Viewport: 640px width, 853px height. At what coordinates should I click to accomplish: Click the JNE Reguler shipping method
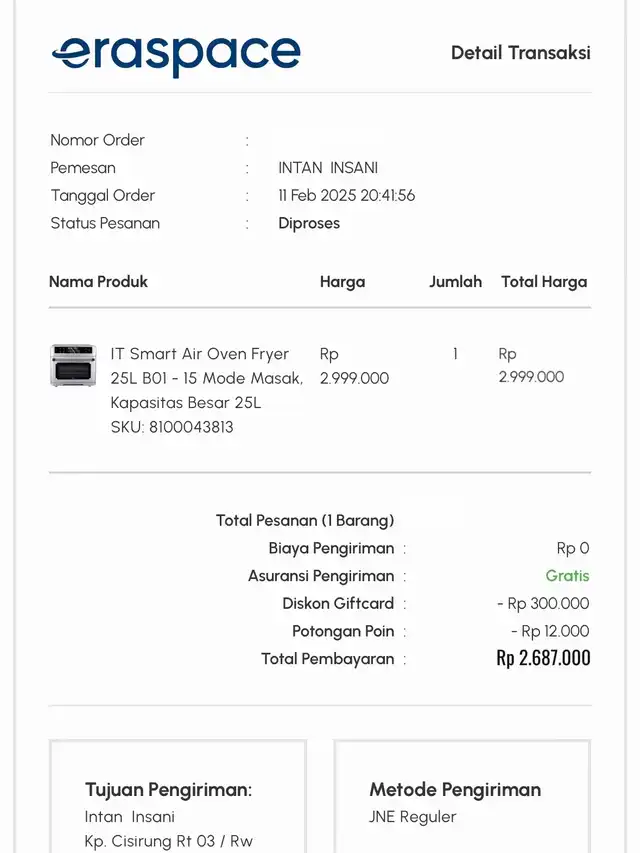pyautogui.click(x=413, y=817)
